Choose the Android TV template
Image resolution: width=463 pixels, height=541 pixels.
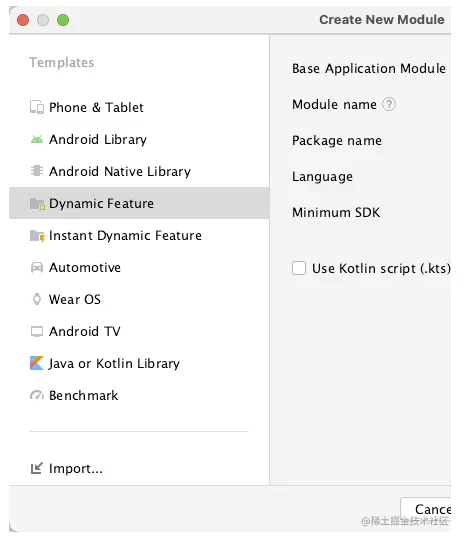pyautogui.click(x=139, y=331)
